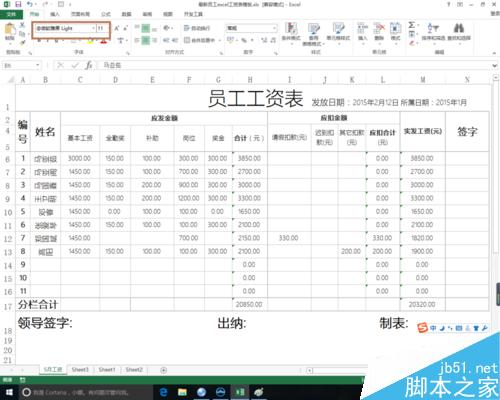Click the Fill down icon in editing group
Screen dimensions: 500x400
pos(412,34)
